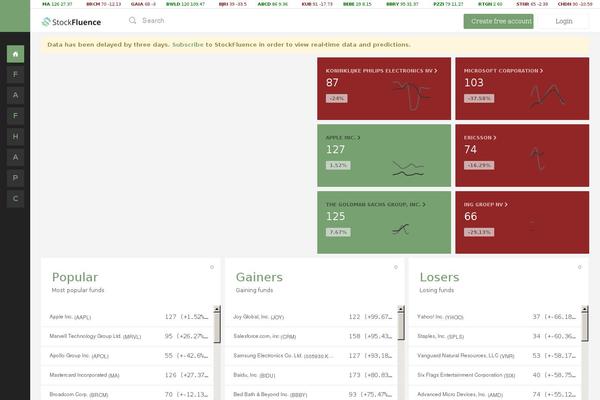This screenshot has width=600, height=400.
Task: Click the STNR ticker in the top bar
Action: pyautogui.click(x=532, y=4)
